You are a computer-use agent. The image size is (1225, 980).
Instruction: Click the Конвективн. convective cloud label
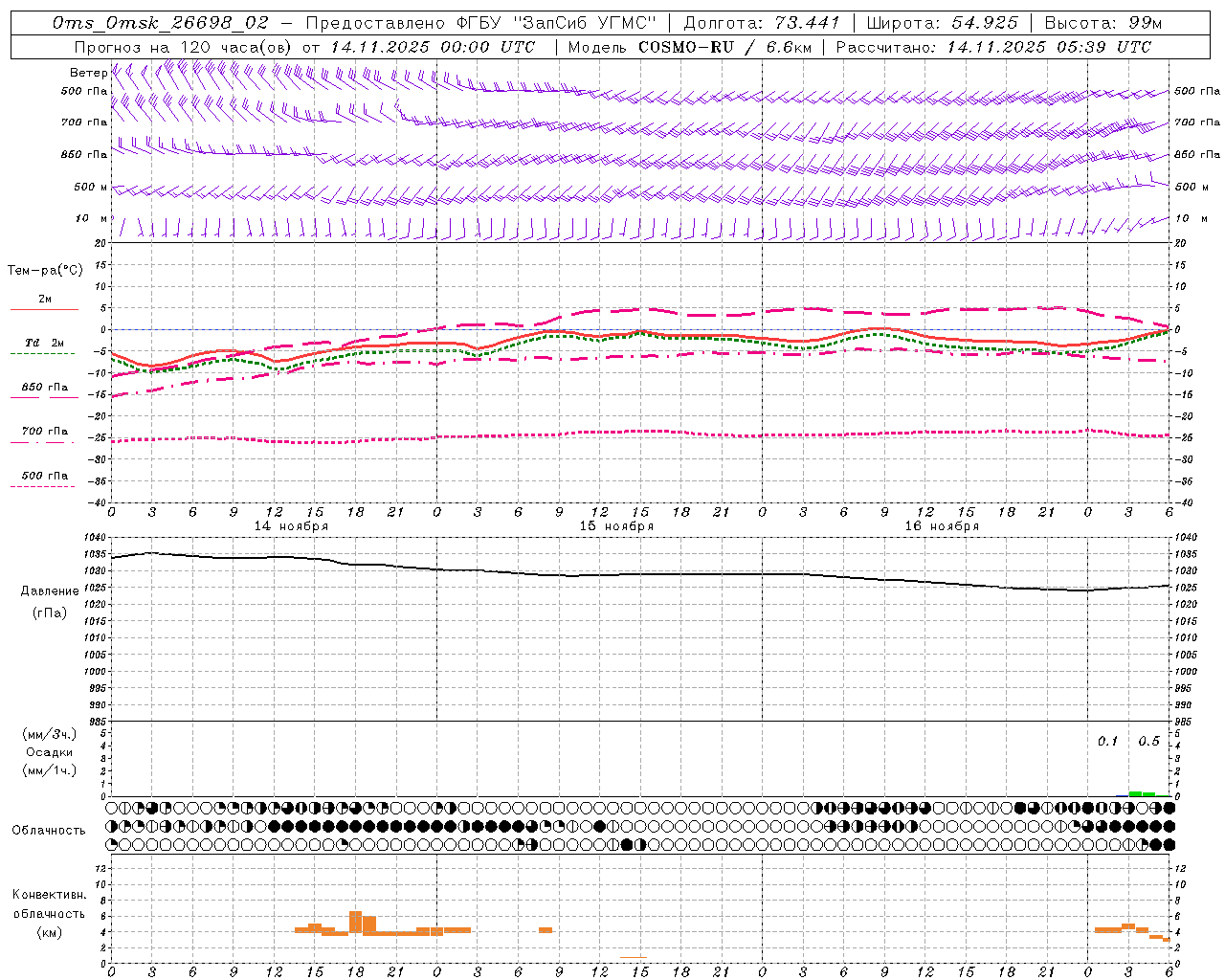point(50,895)
